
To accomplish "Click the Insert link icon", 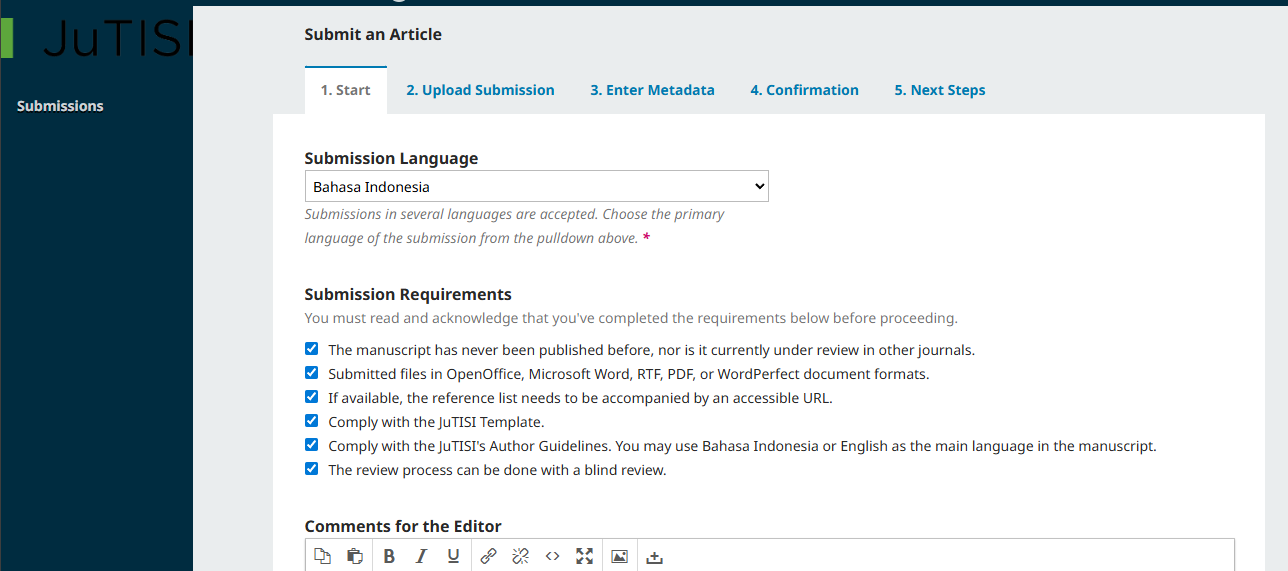I will [488, 556].
